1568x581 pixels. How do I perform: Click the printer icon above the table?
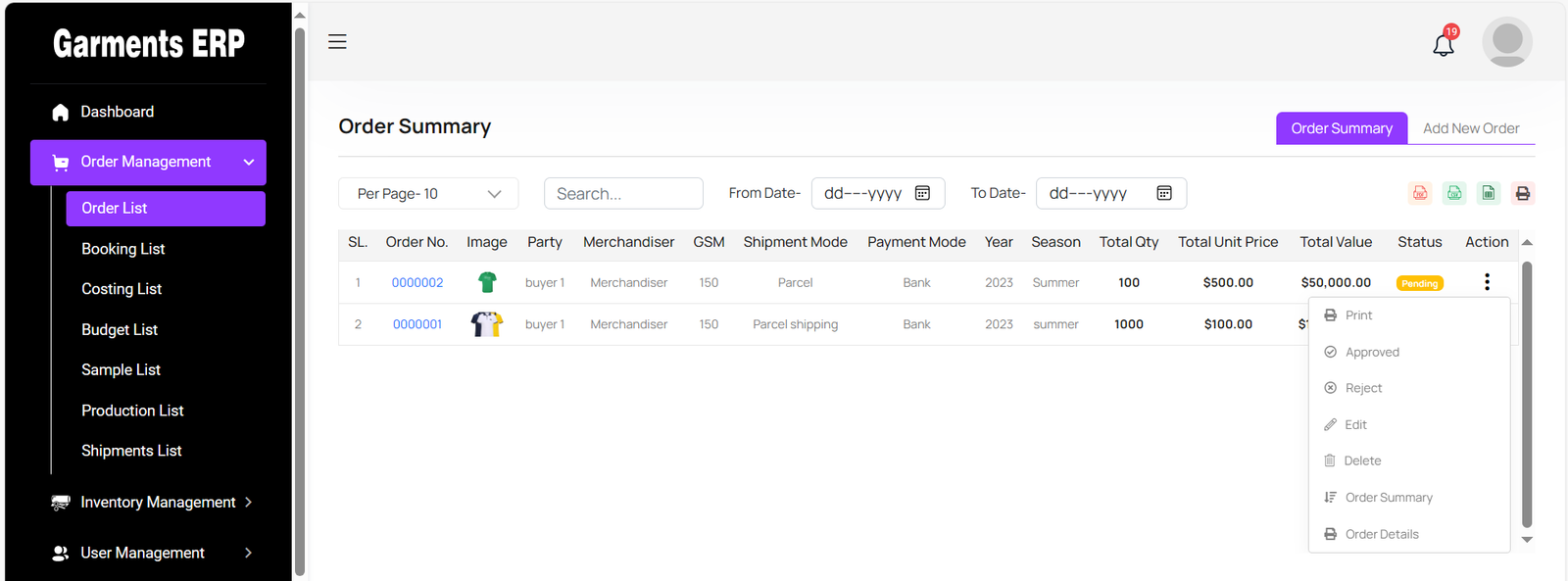[1522, 193]
